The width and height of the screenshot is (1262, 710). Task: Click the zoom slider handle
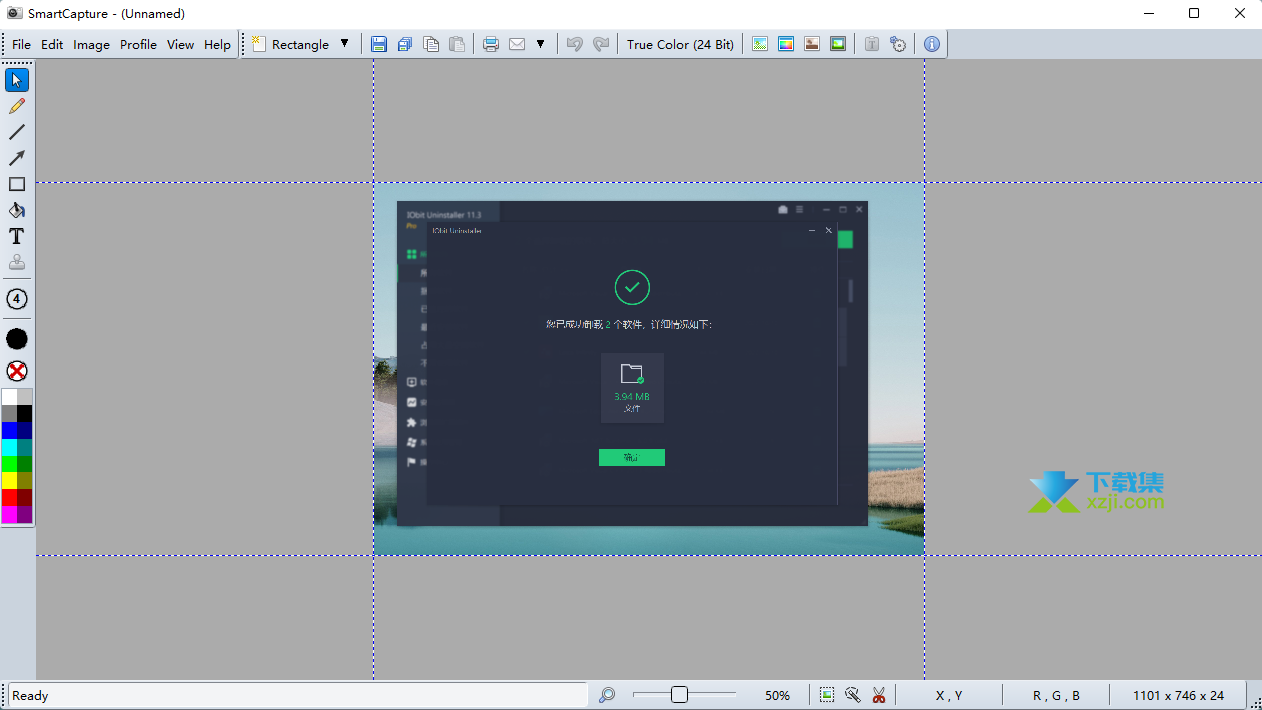[x=679, y=695]
